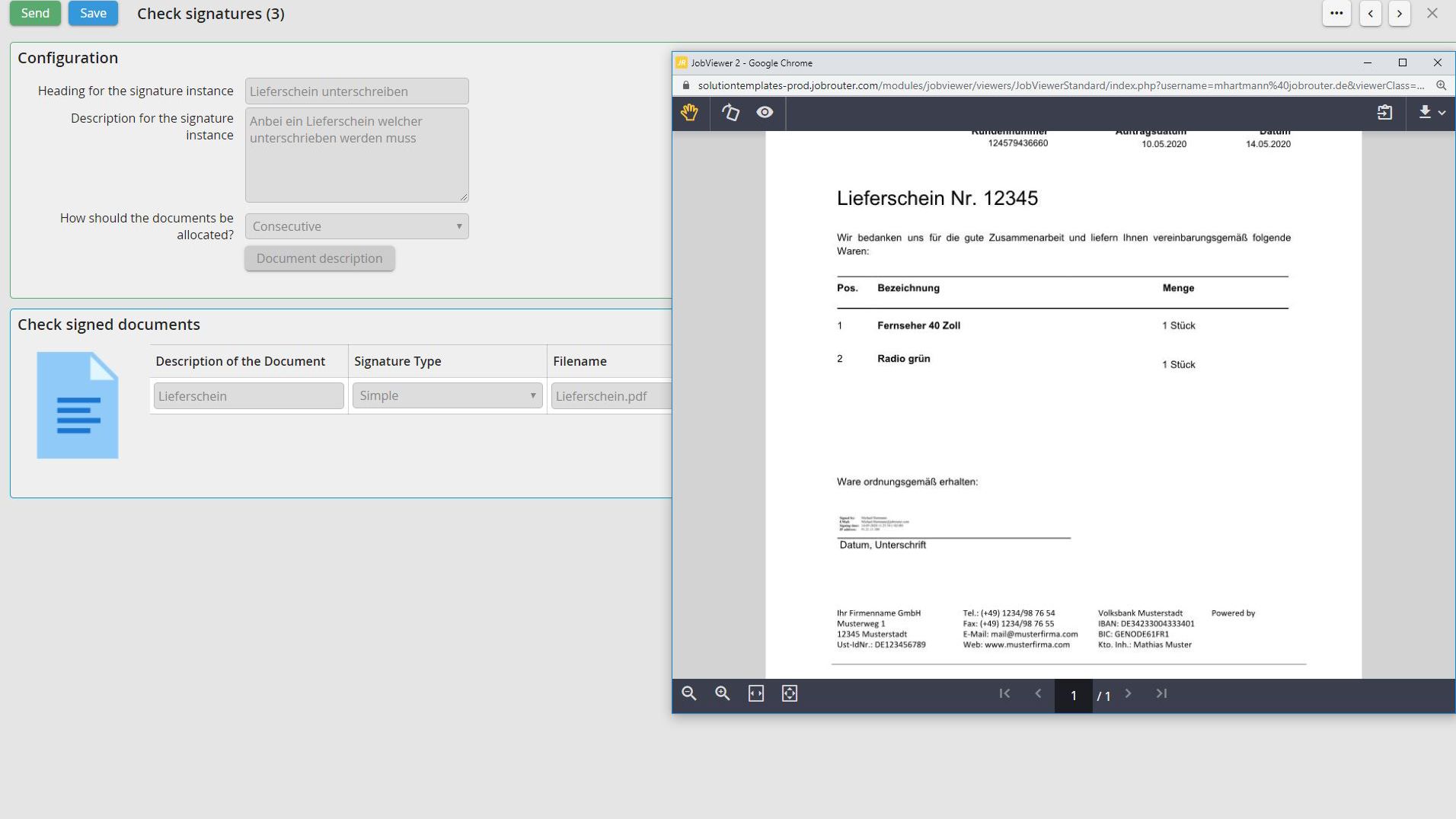Viewport: 1456px width, 819px height.
Task: Click the blue document thumbnail icon
Action: pos(78,405)
